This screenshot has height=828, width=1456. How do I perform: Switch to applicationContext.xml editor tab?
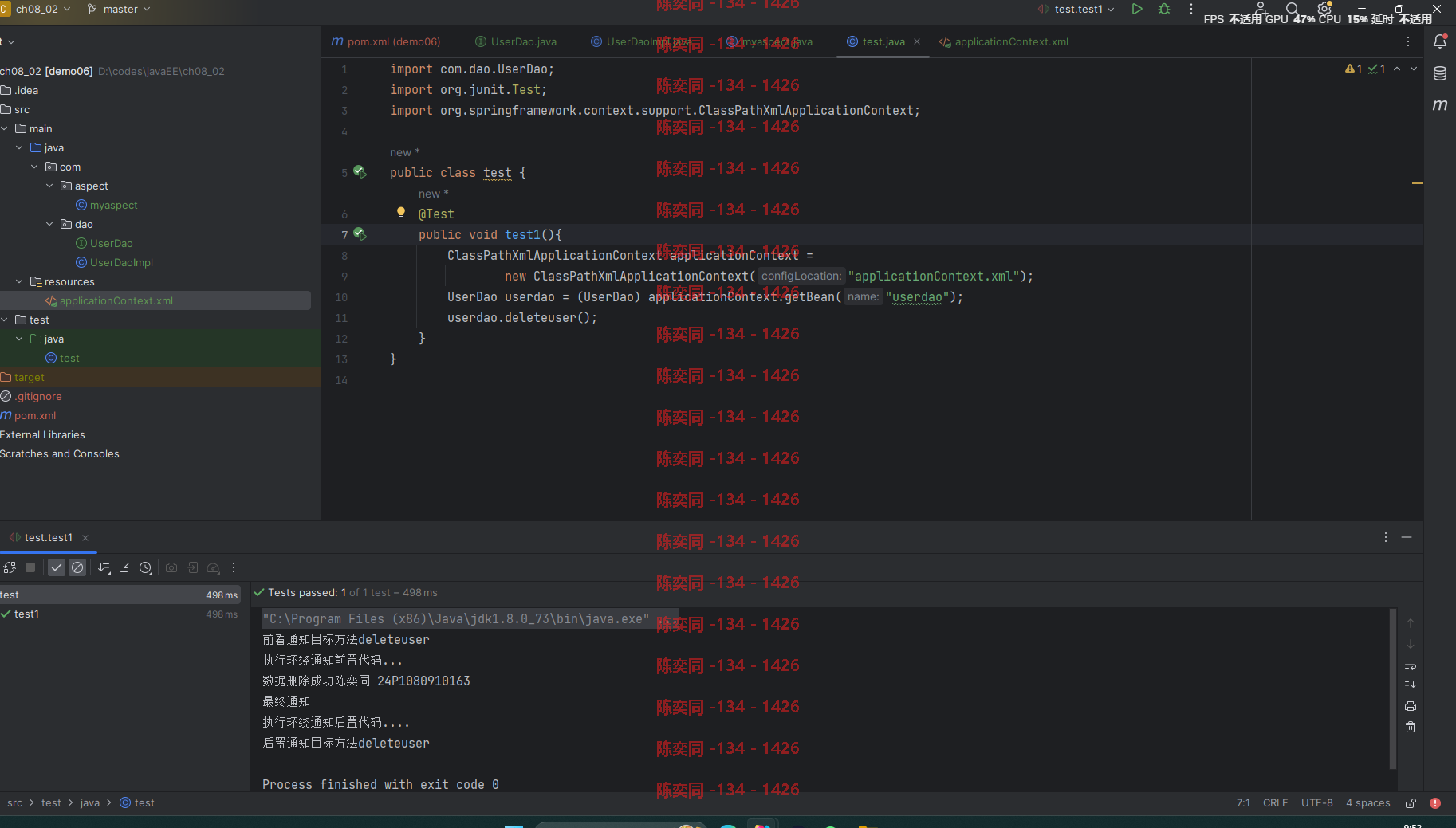1004,41
